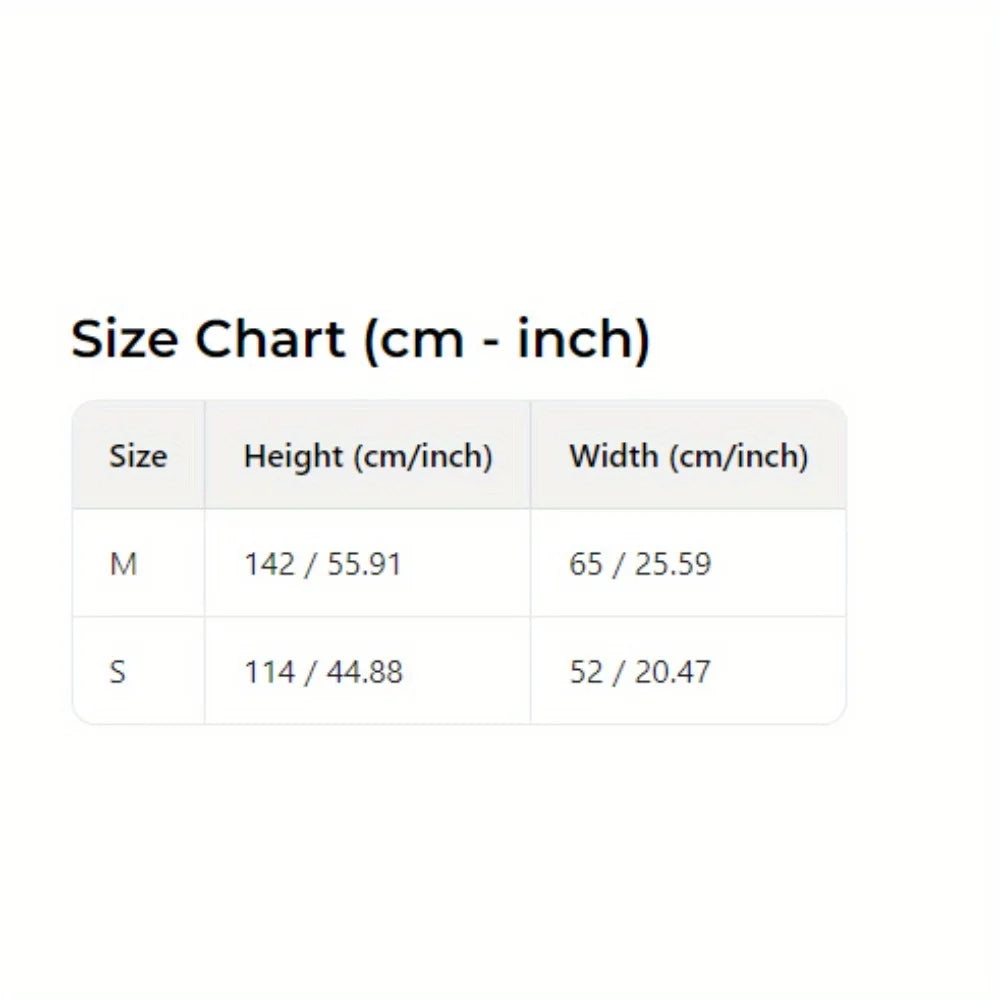The image size is (1000, 1000).
Task: Click the 20.47 inch width value
Action: pyautogui.click(x=673, y=671)
